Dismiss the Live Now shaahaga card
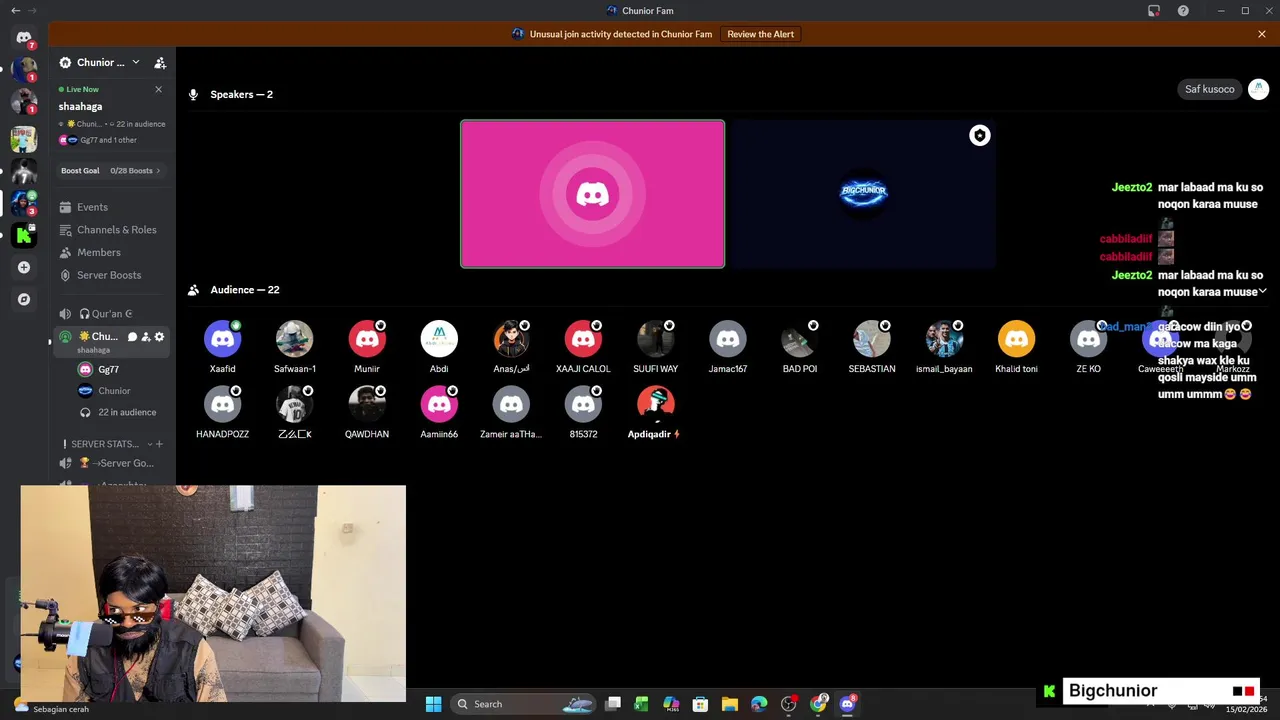Viewport: 1280px width, 720px height. (x=158, y=89)
